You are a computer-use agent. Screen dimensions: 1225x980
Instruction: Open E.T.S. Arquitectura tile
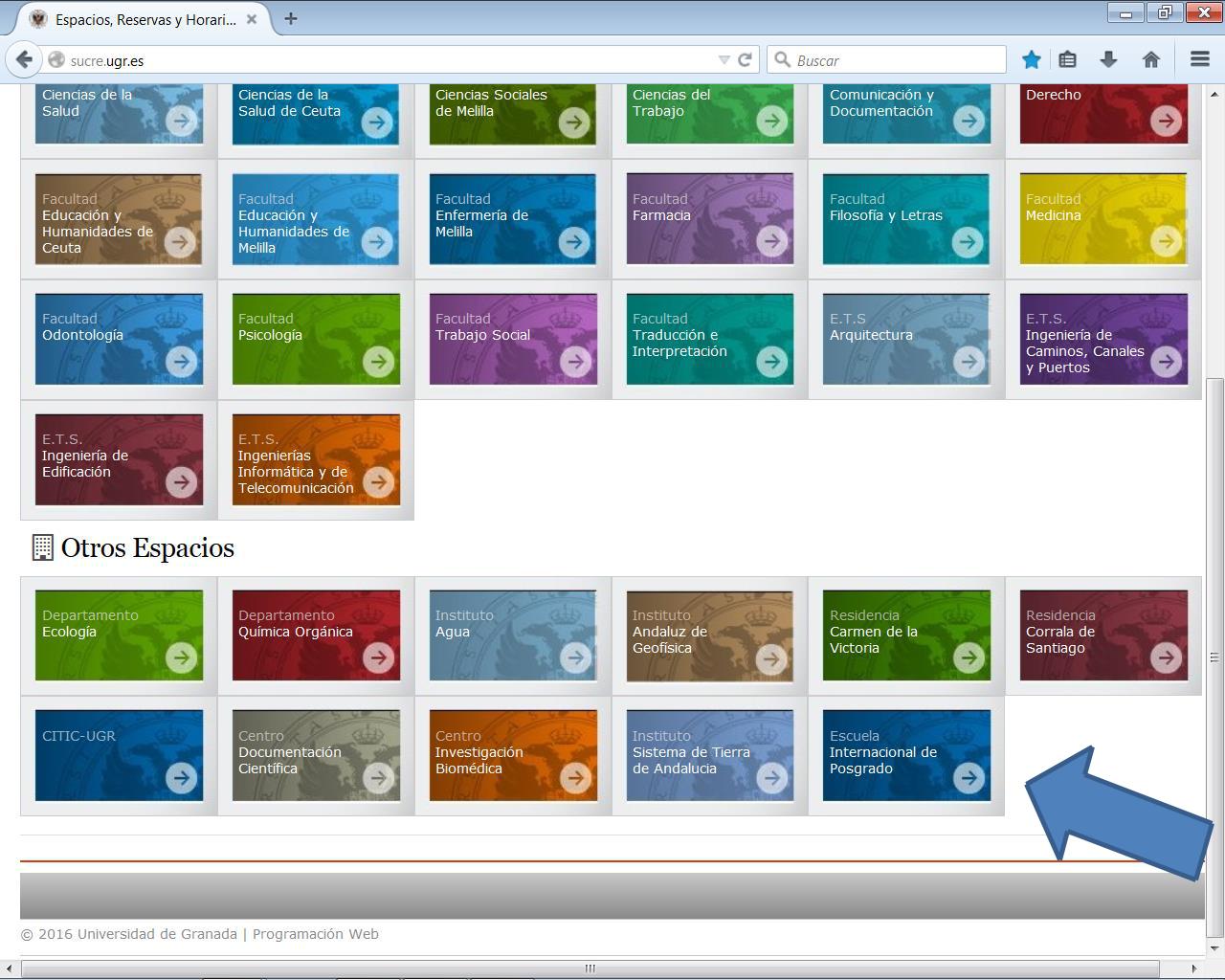[x=905, y=339]
